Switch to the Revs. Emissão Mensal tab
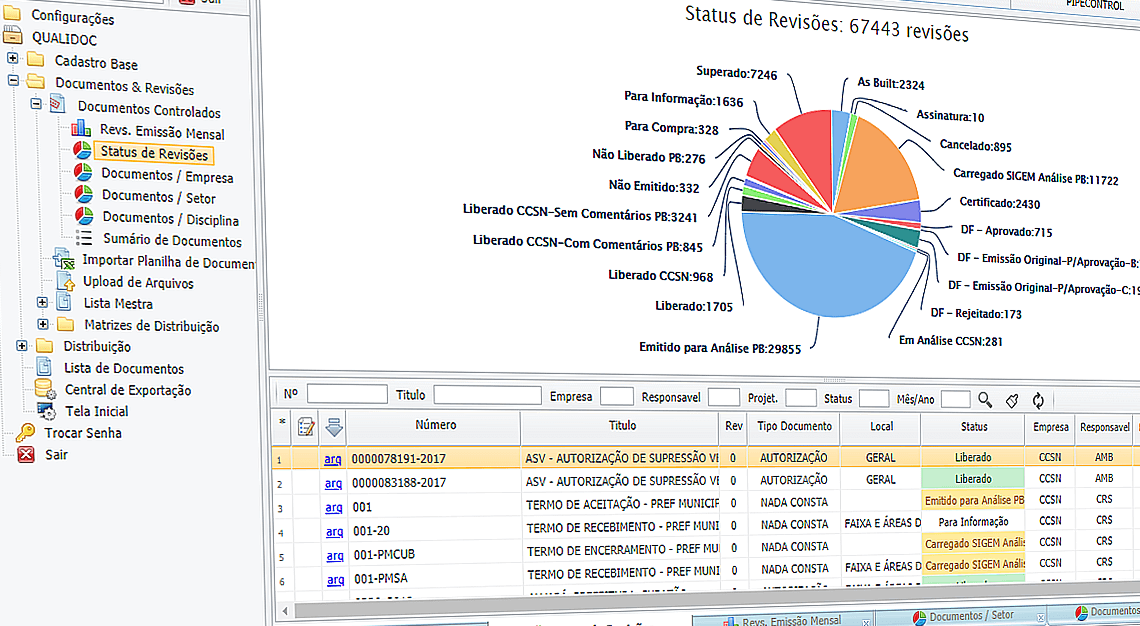 790,619
